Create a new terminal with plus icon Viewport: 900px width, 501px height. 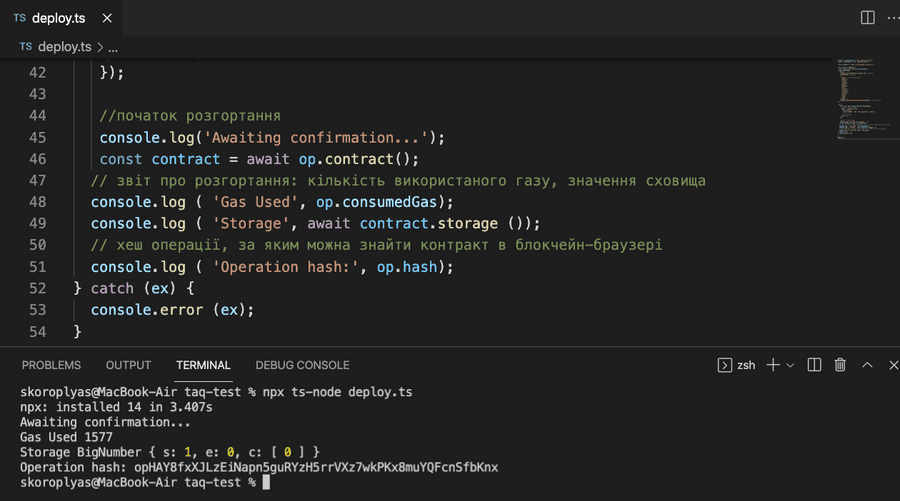772,365
